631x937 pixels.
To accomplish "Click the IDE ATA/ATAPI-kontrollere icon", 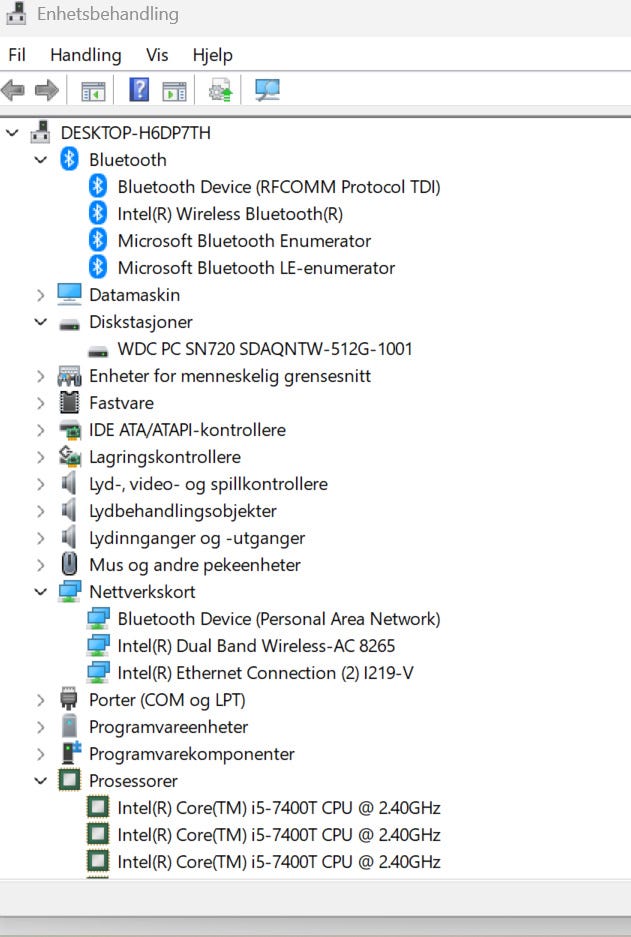I will (69, 430).
